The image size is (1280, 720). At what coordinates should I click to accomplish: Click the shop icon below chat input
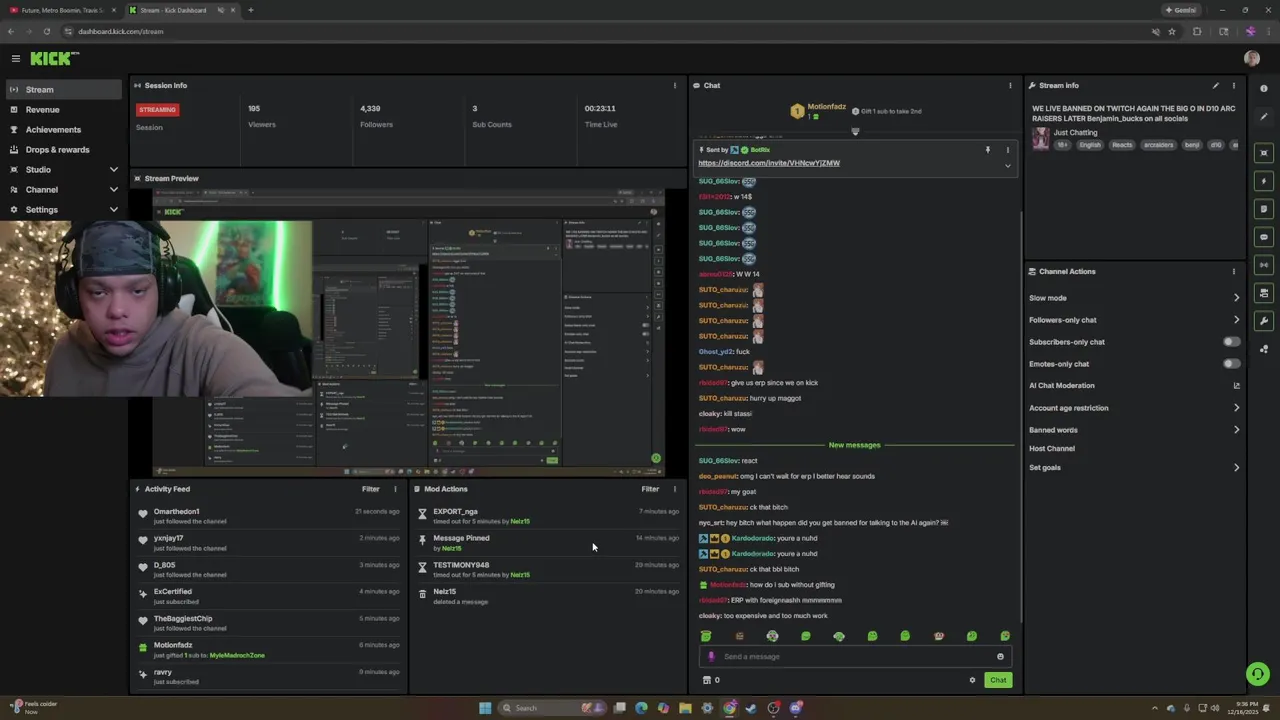coord(707,680)
